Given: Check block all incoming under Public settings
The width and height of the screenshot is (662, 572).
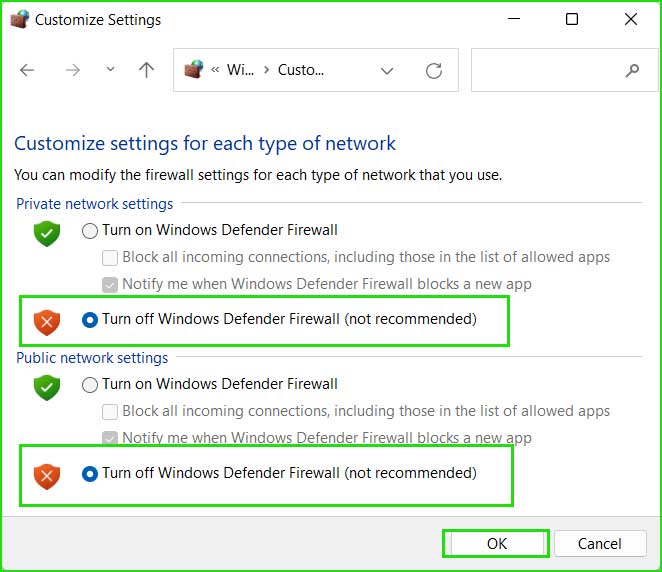Looking at the screenshot, I should (x=110, y=412).
